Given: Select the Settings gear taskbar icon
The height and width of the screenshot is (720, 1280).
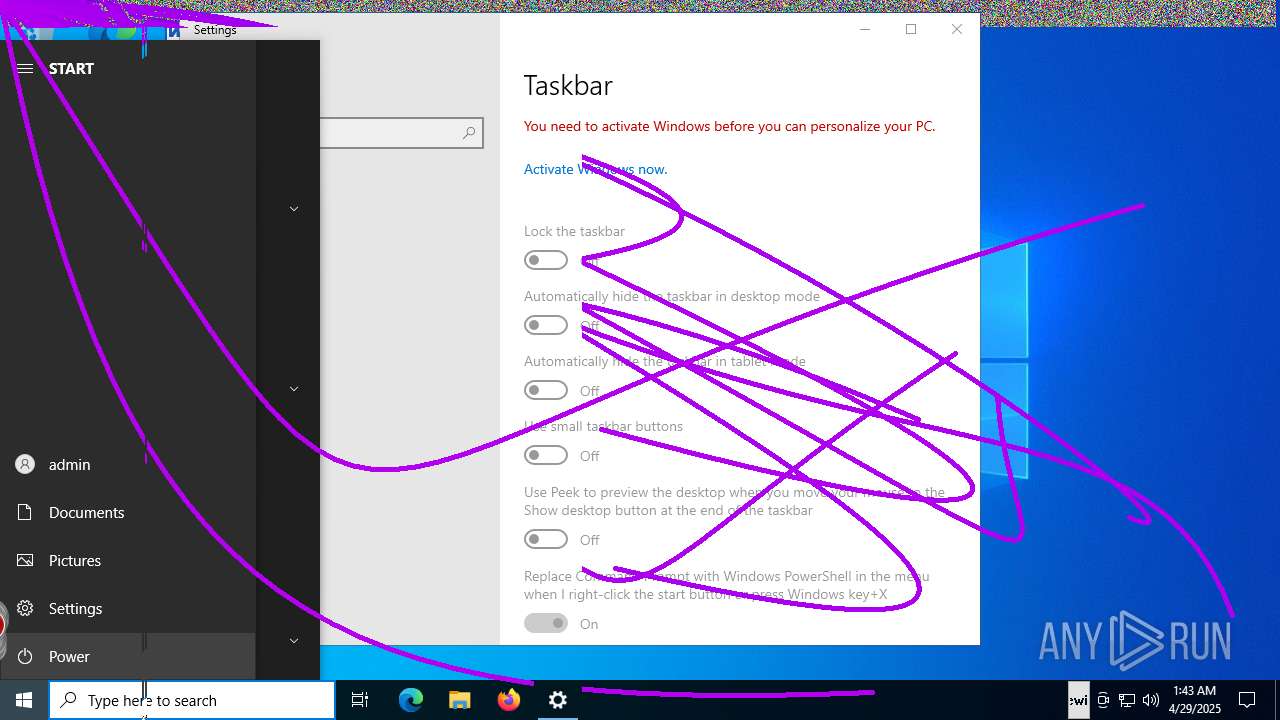Looking at the screenshot, I should 558,700.
